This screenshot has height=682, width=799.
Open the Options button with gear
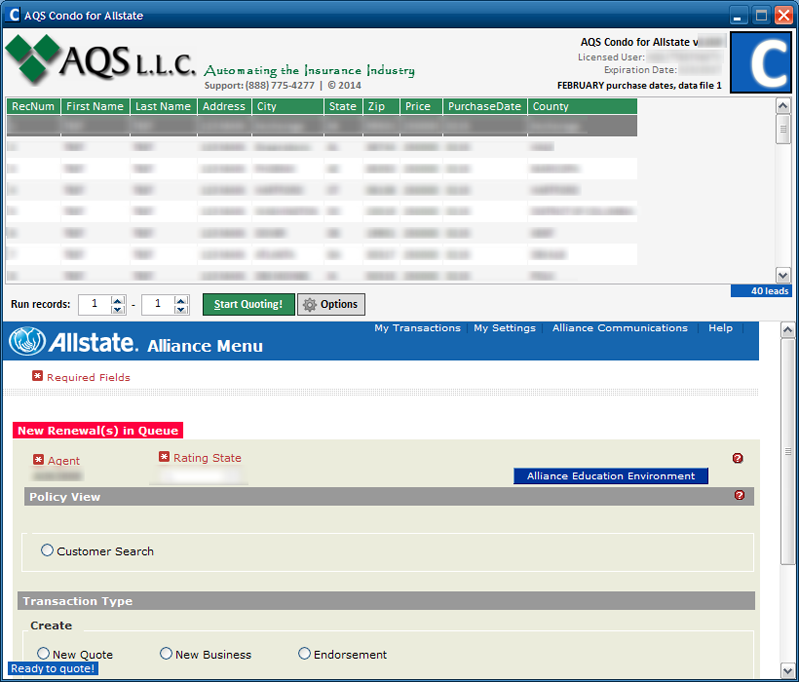tap(331, 304)
